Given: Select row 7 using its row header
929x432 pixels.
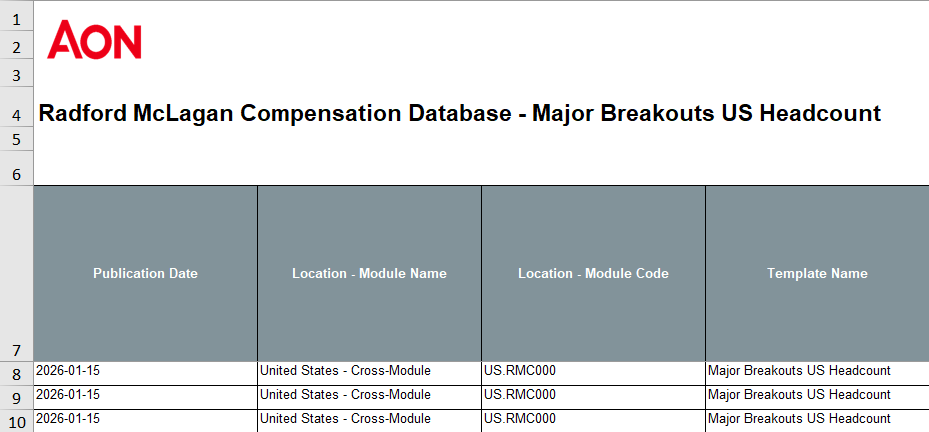Looking at the screenshot, I should coord(16,350).
